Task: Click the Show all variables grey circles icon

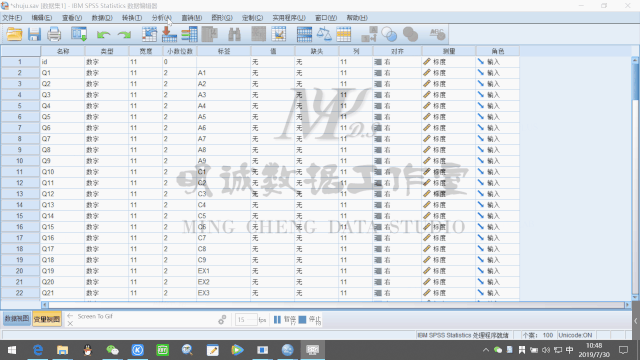Action: [x=410, y=34]
